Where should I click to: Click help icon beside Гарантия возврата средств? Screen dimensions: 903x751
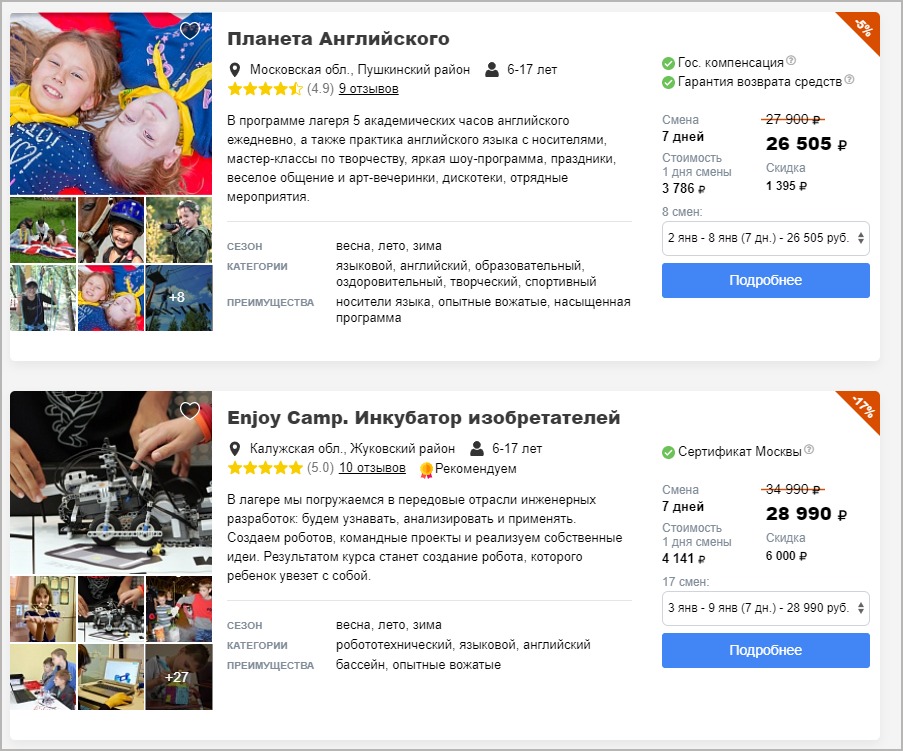[849, 79]
